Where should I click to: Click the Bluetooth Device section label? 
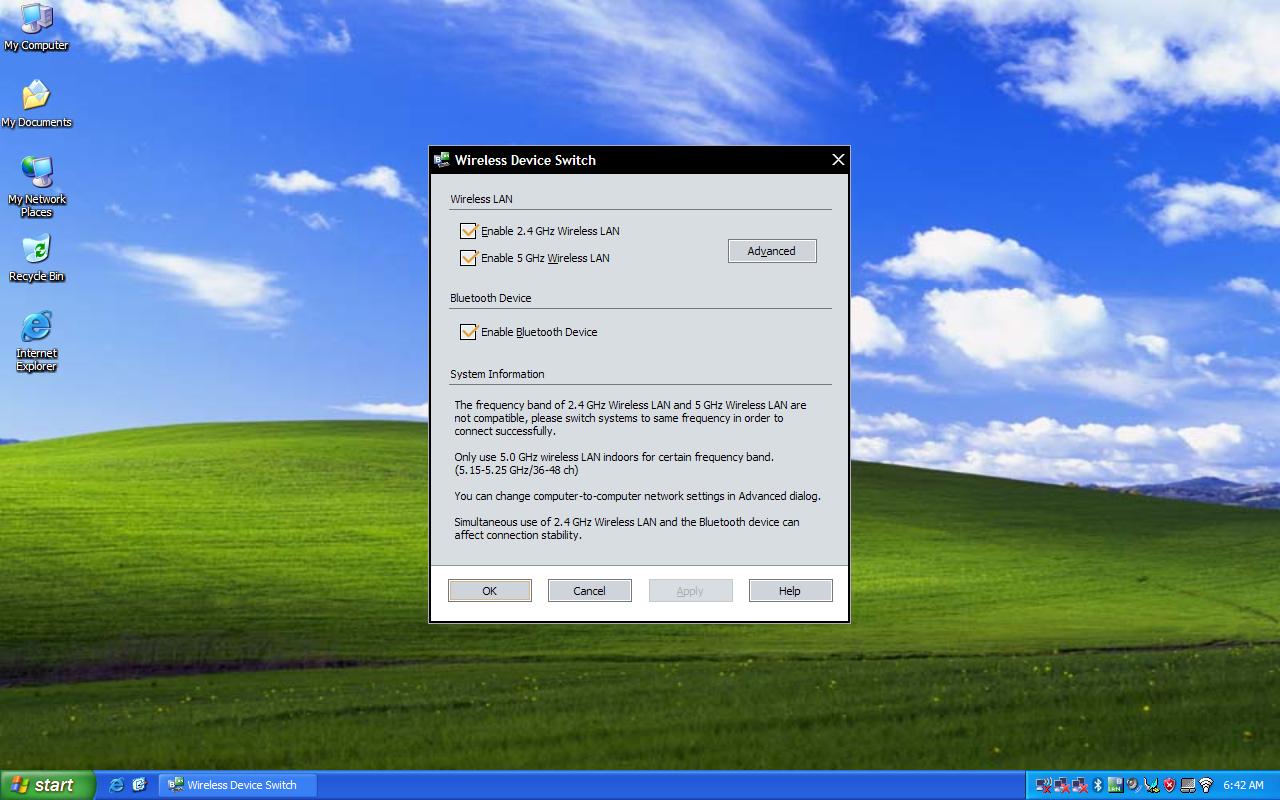pyautogui.click(x=490, y=298)
